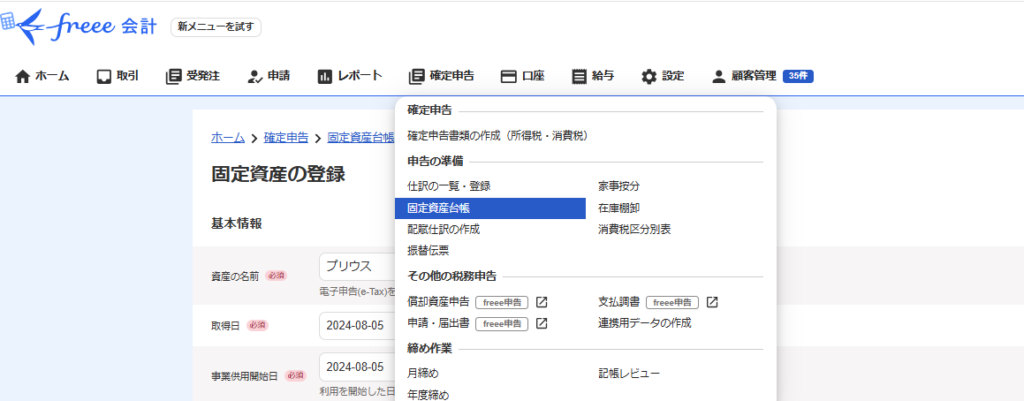1024x401 pixels.
Task: Click the 資産の名前 field containing プリウス
Action: (x=356, y=267)
